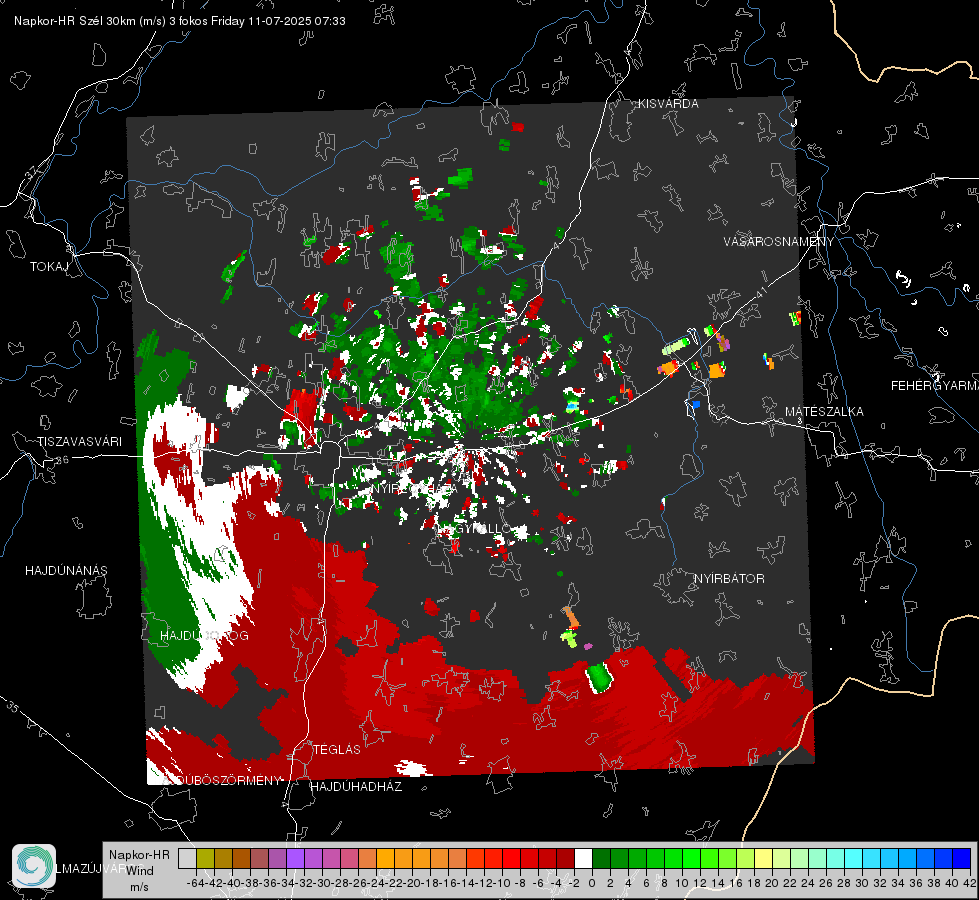The height and width of the screenshot is (900, 979).
Task: Pick the grey first swatch in legend
Action: [187, 858]
